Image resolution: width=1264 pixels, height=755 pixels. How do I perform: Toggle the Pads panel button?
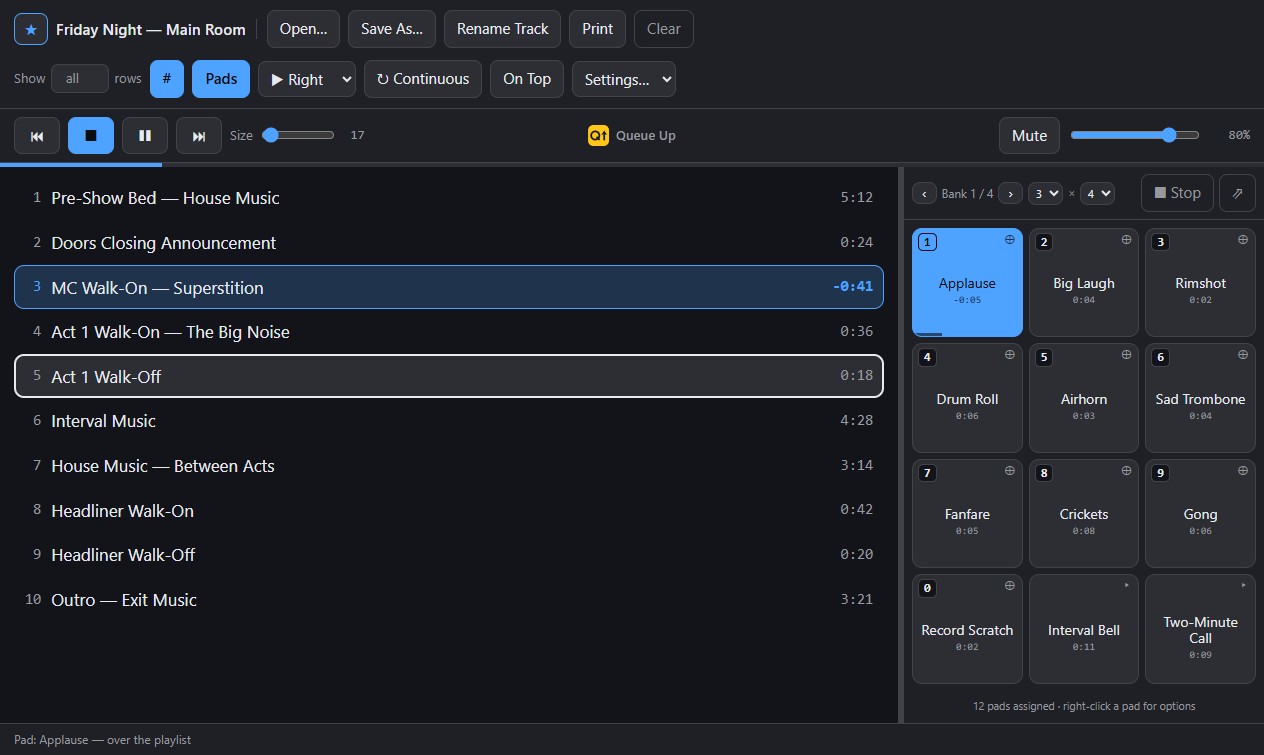tap(221, 79)
